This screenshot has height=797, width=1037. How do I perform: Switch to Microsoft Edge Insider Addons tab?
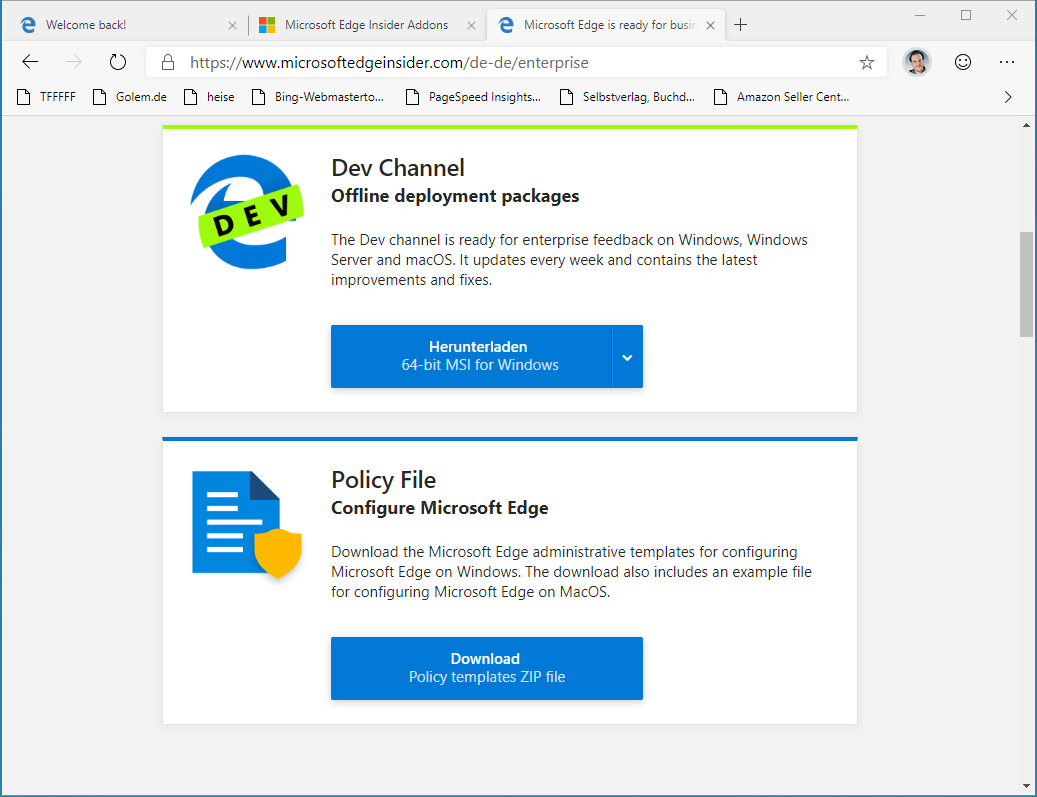pyautogui.click(x=365, y=25)
